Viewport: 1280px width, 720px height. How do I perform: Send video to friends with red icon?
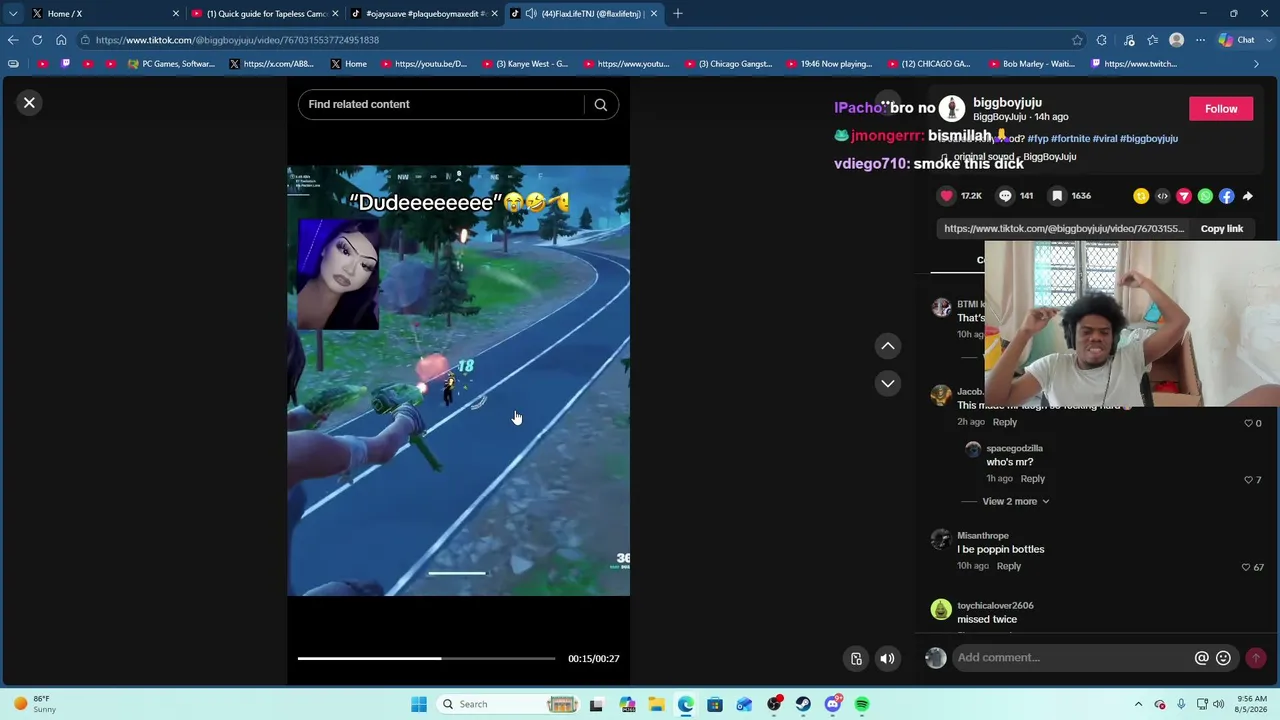tap(1184, 196)
